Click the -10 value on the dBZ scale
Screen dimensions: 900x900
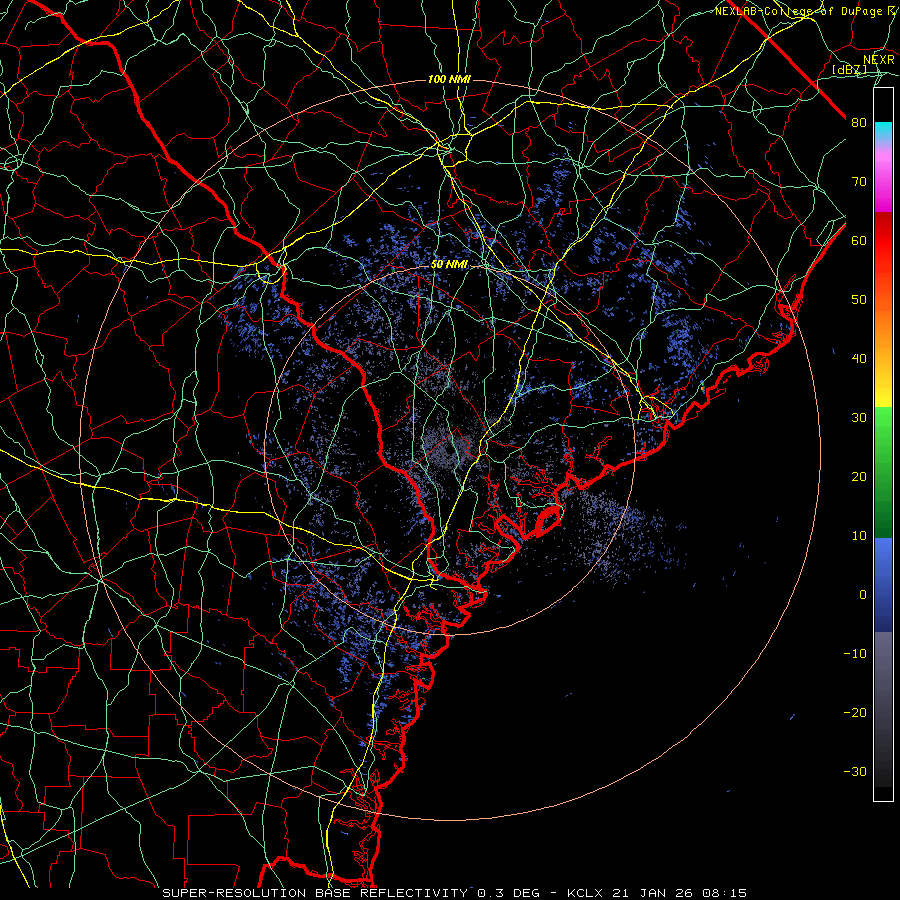(x=855, y=654)
